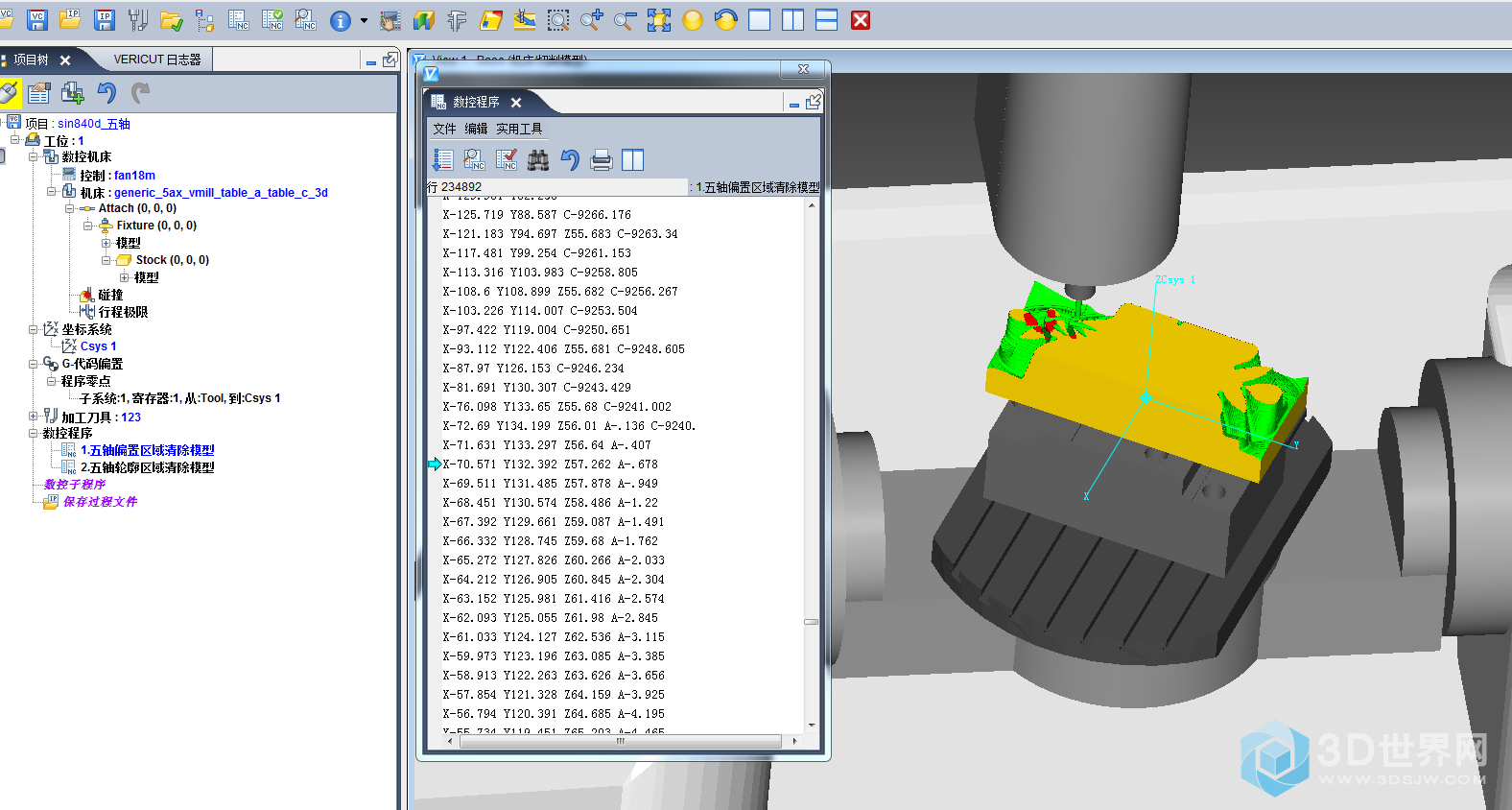
Task: Open the X-caliper measurement icon
Action: tap(457, 20)
